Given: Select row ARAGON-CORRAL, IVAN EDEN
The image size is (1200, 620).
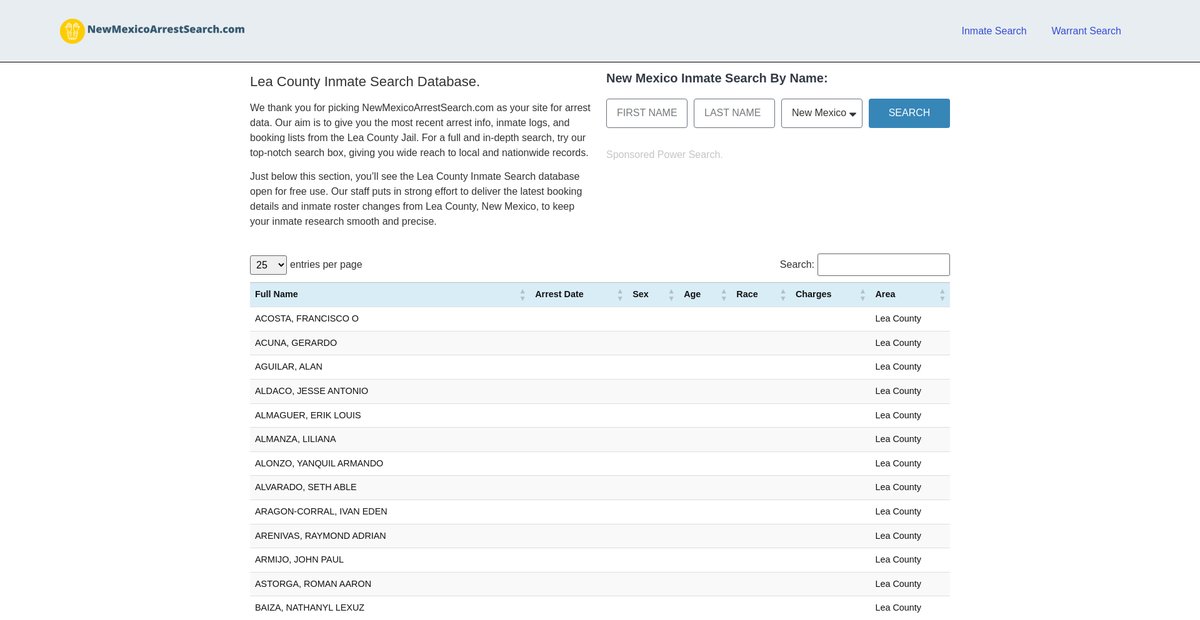Looking at the screenshot, I should pyautogui.click(x=600, y=512).
